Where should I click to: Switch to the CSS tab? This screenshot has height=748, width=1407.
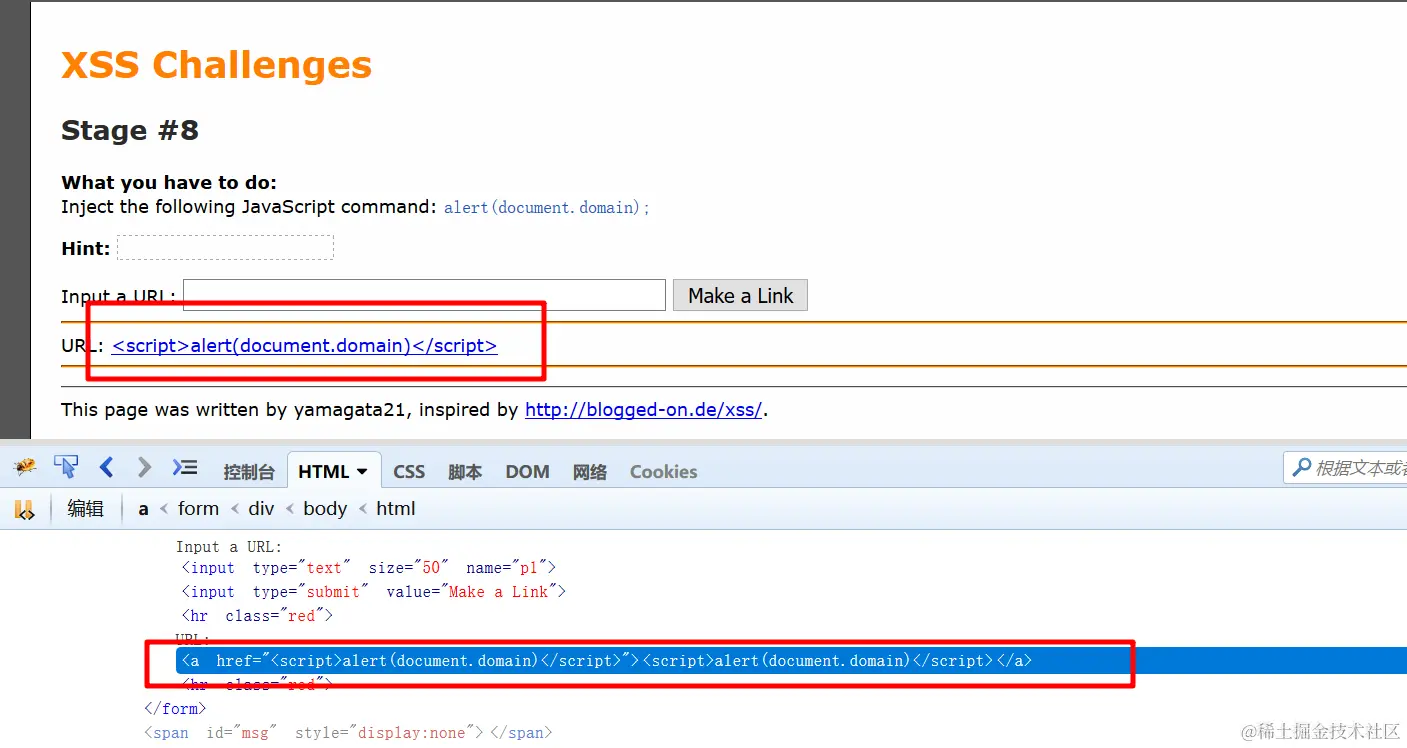(409, 472)
